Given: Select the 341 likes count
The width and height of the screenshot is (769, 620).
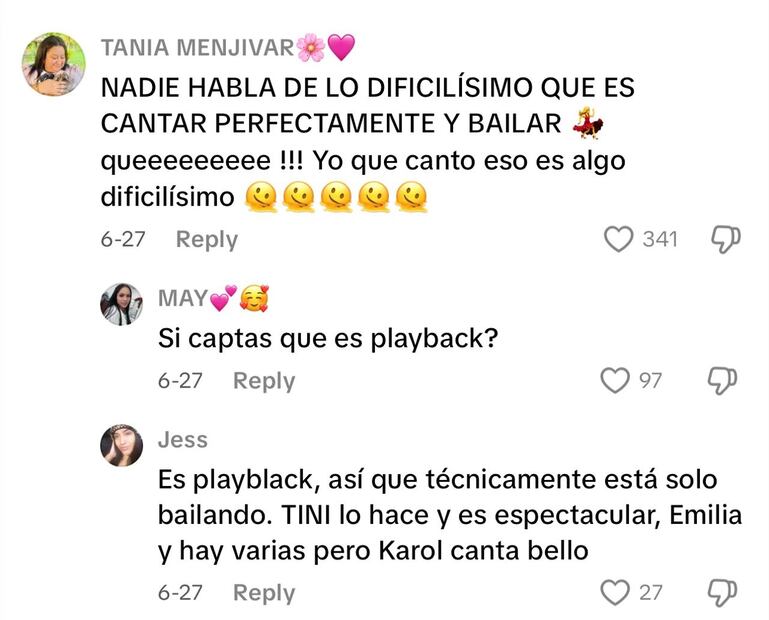Looking at the screenshot, I should (x=660, y=239).
